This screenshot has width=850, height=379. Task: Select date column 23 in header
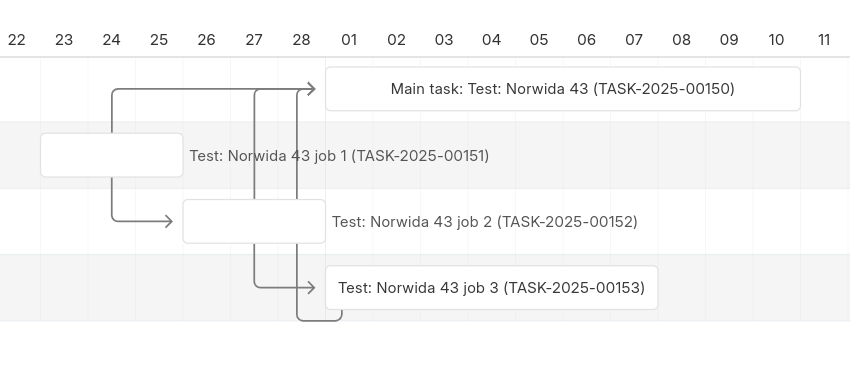64,40
